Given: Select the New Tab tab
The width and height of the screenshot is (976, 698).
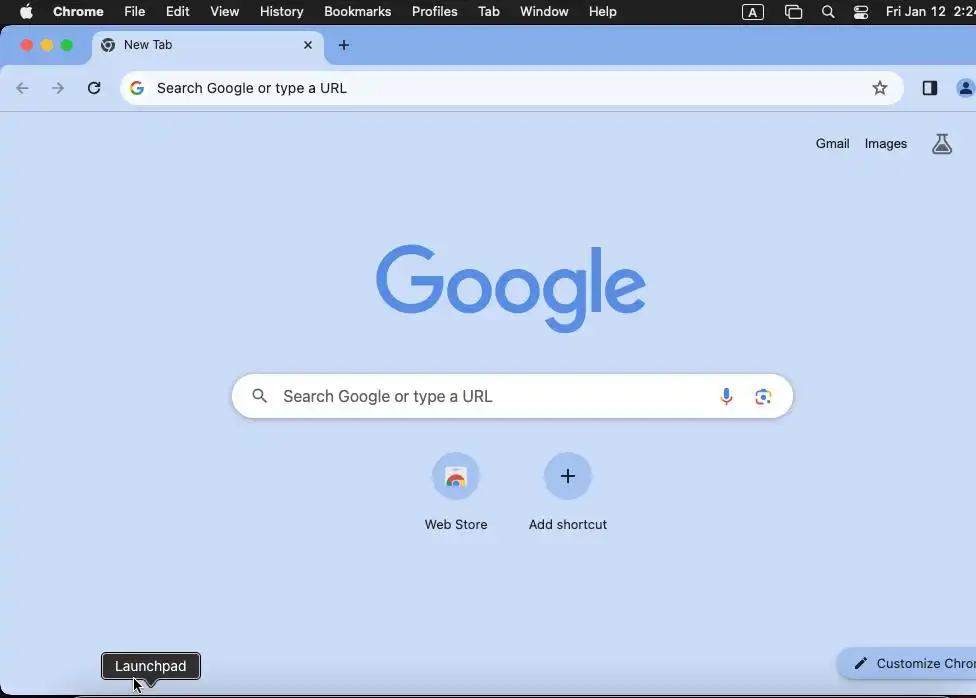Looking at the screenshot, I should tap(207, 45).
